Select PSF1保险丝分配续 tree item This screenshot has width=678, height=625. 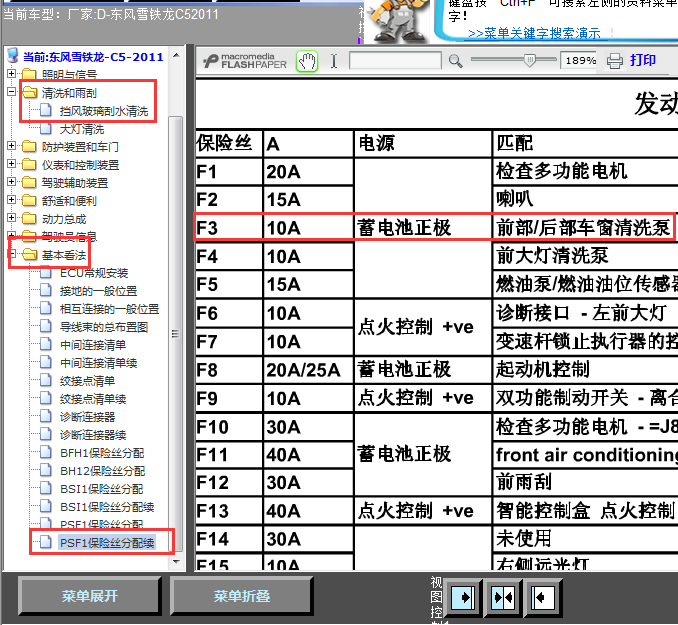(107, 543)
